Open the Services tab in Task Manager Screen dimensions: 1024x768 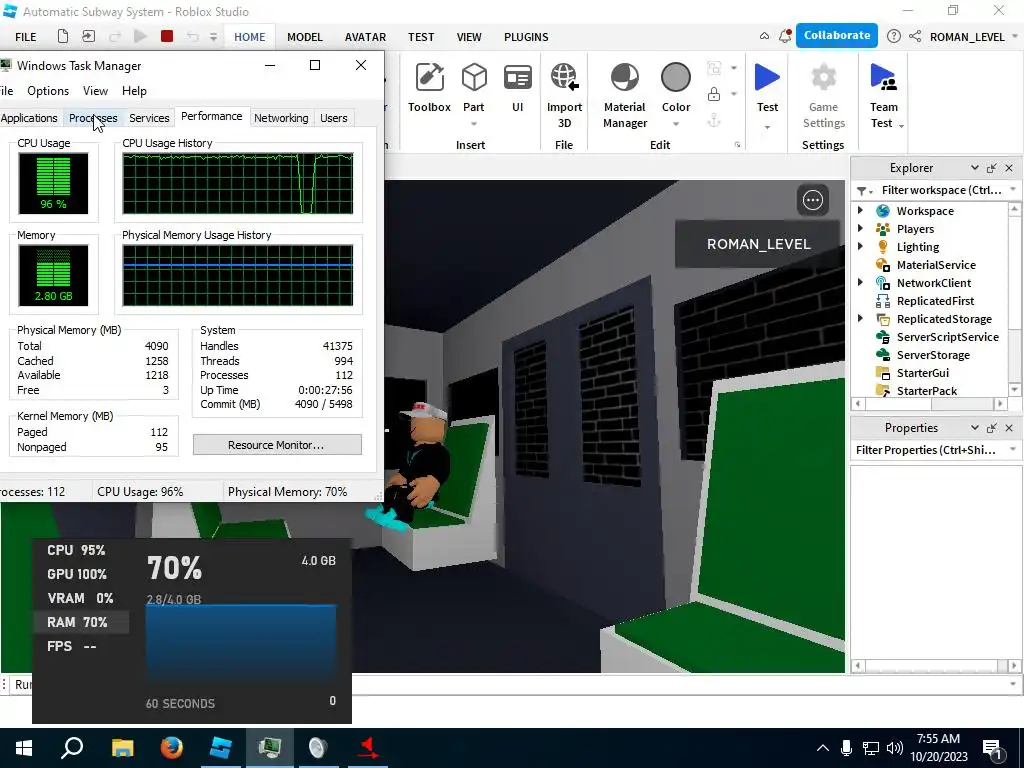[149, 118]
